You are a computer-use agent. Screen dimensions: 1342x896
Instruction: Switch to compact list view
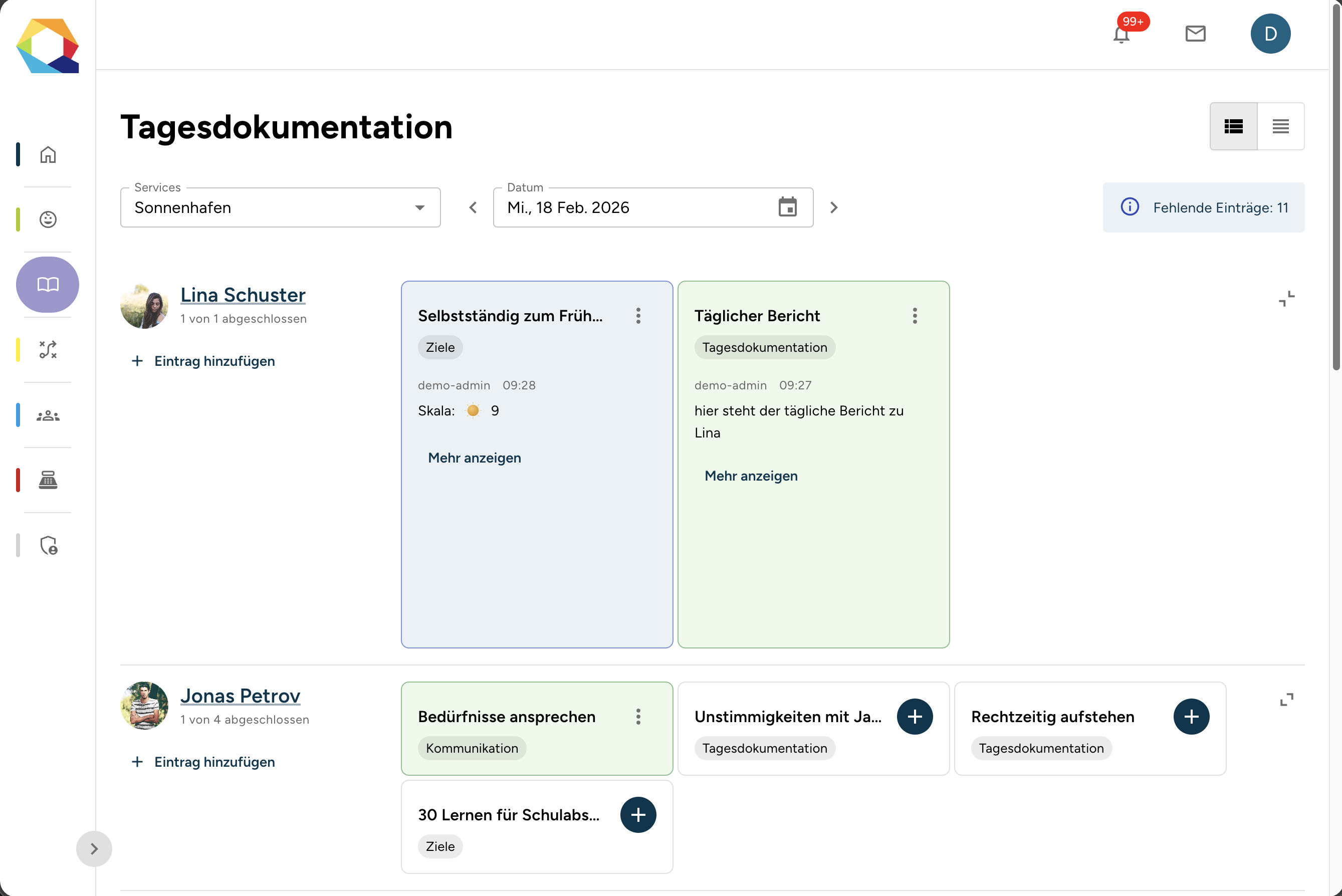(1280, 126)
